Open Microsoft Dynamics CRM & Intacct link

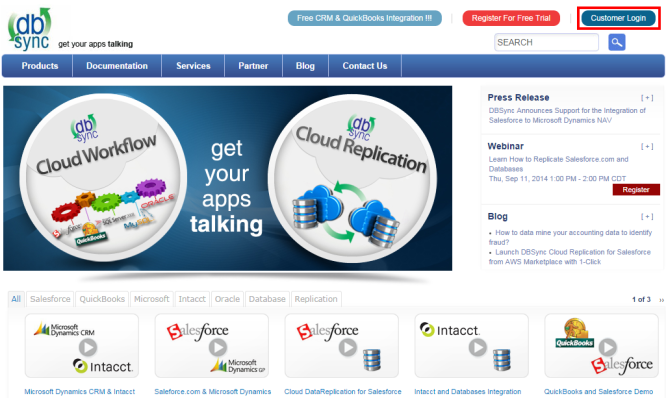coord(80,392)
